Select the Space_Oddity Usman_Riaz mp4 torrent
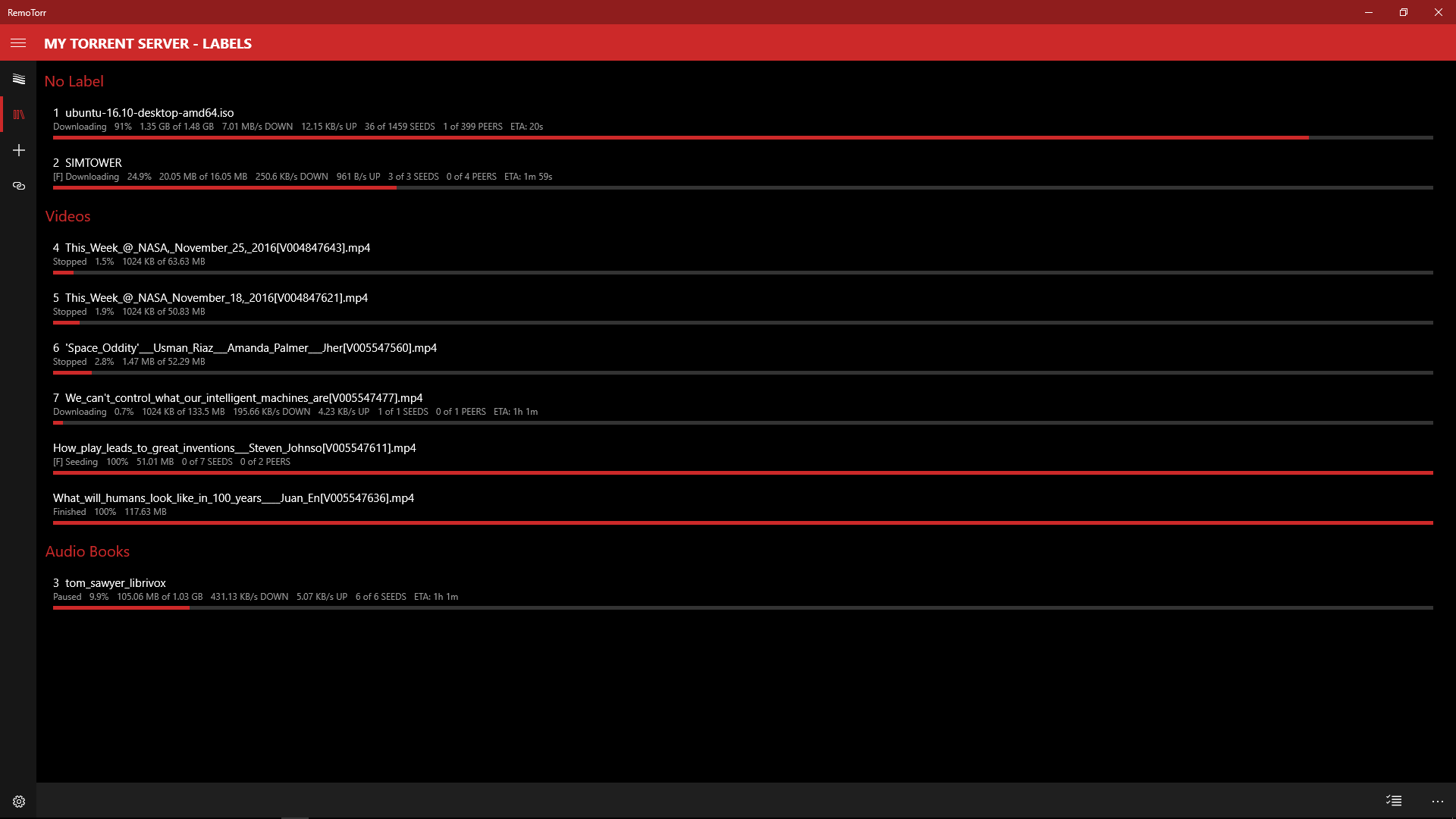 [x=250, y=348]
